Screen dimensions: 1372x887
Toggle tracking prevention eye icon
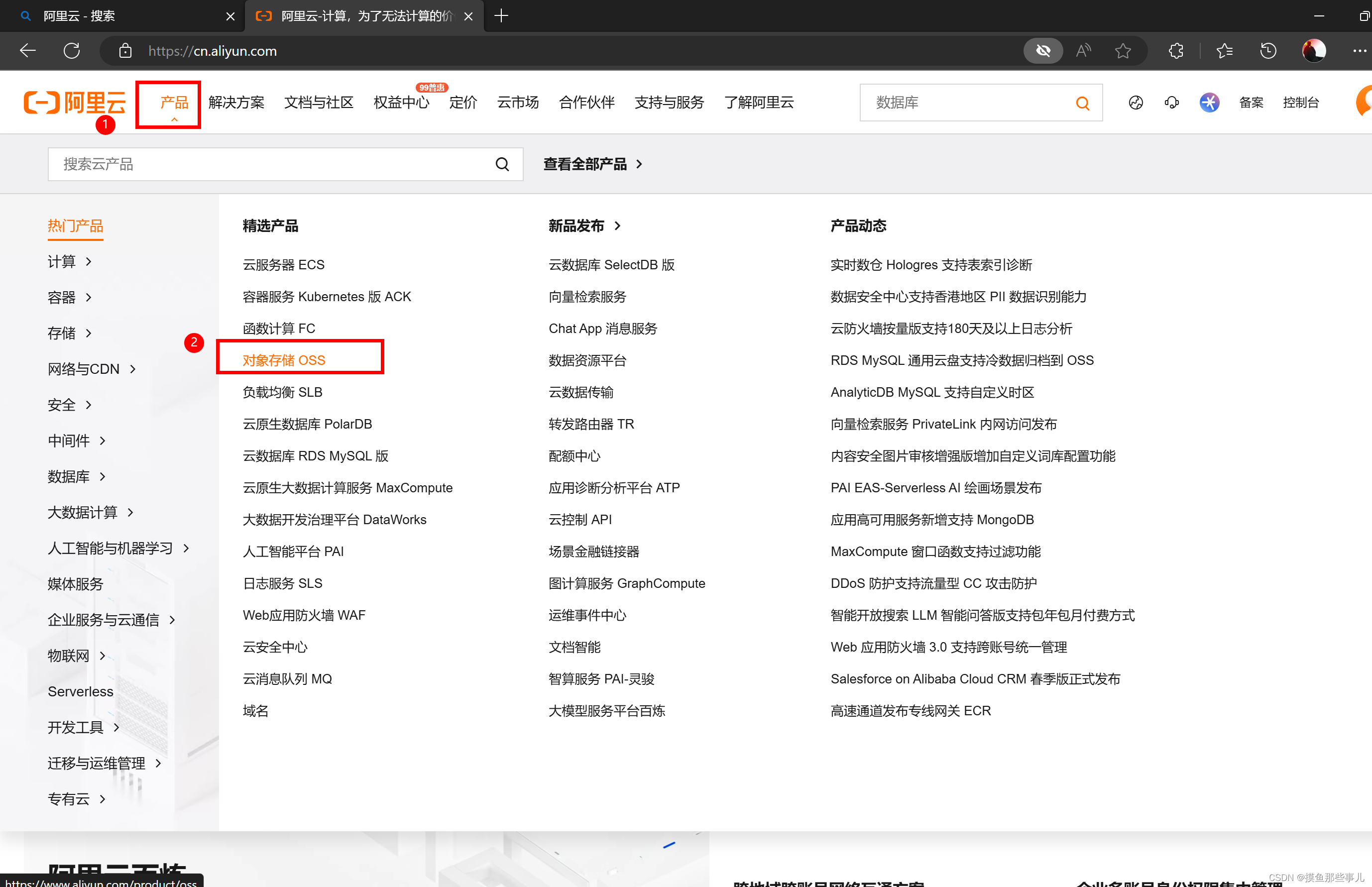pyautogui.click(x=1043, y=51)
